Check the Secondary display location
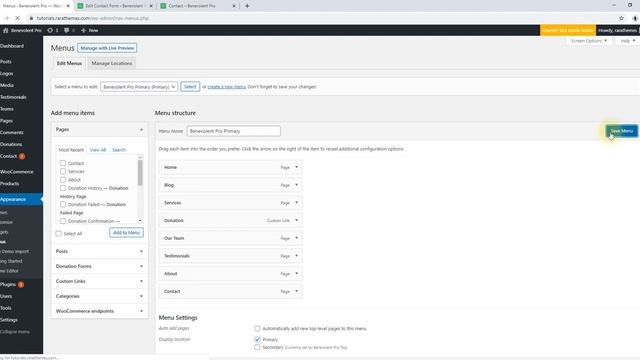This screenshot has width=640, height=360. 257,347
